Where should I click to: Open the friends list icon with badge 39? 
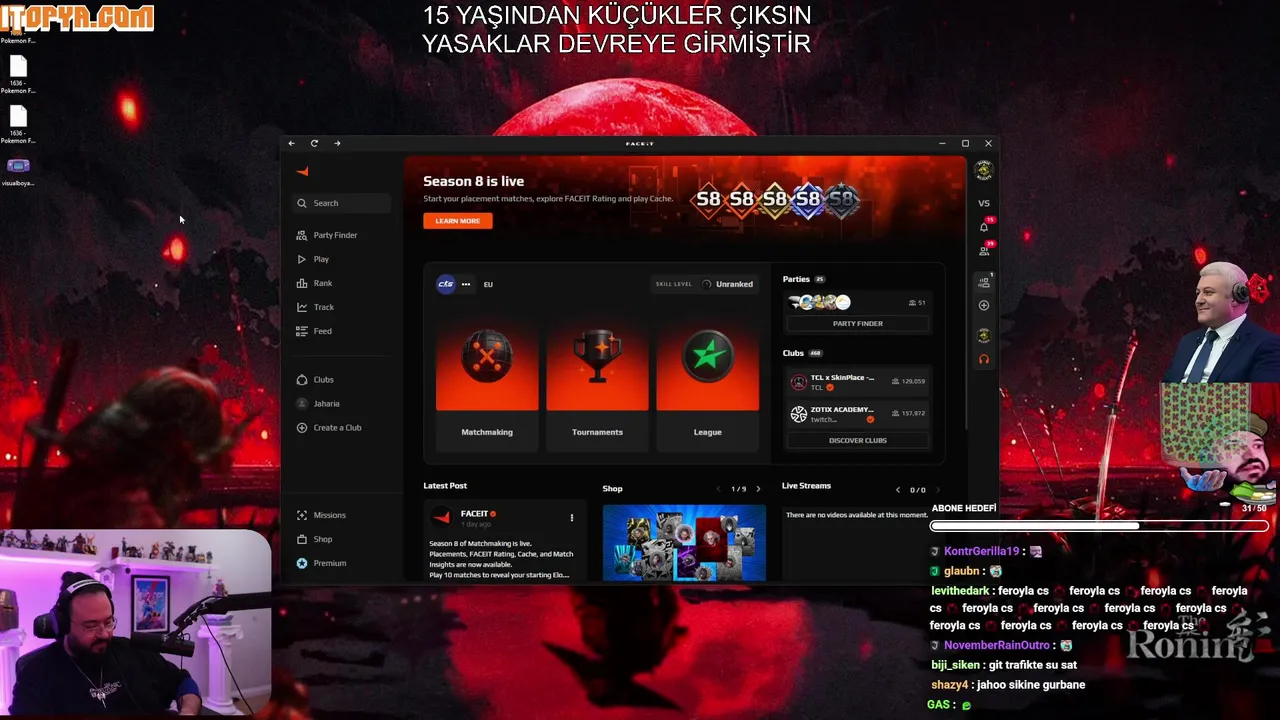pos(984,250)
